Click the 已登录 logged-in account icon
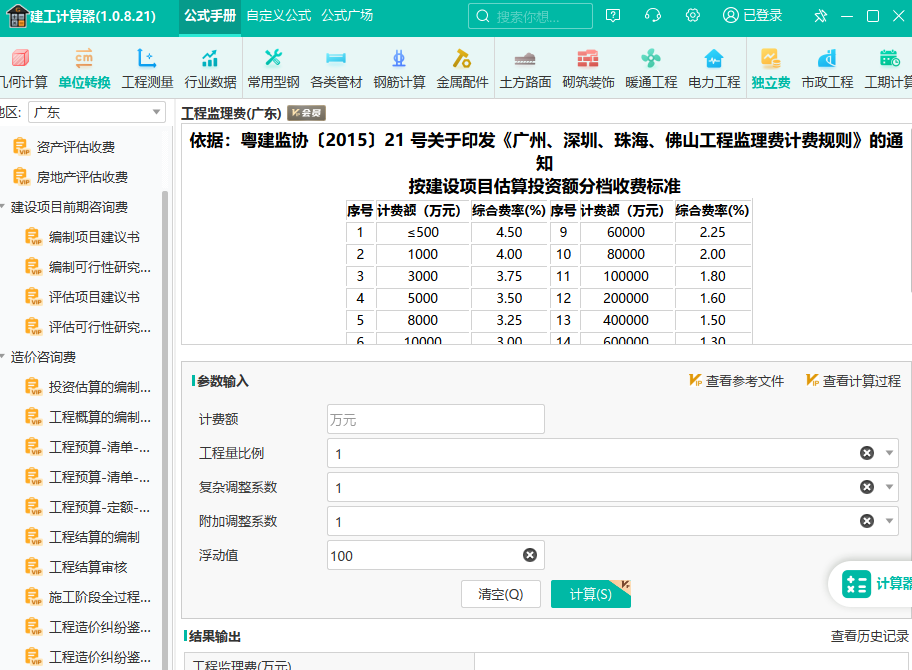This screenshot has height=670, width=912. (752, 16)
